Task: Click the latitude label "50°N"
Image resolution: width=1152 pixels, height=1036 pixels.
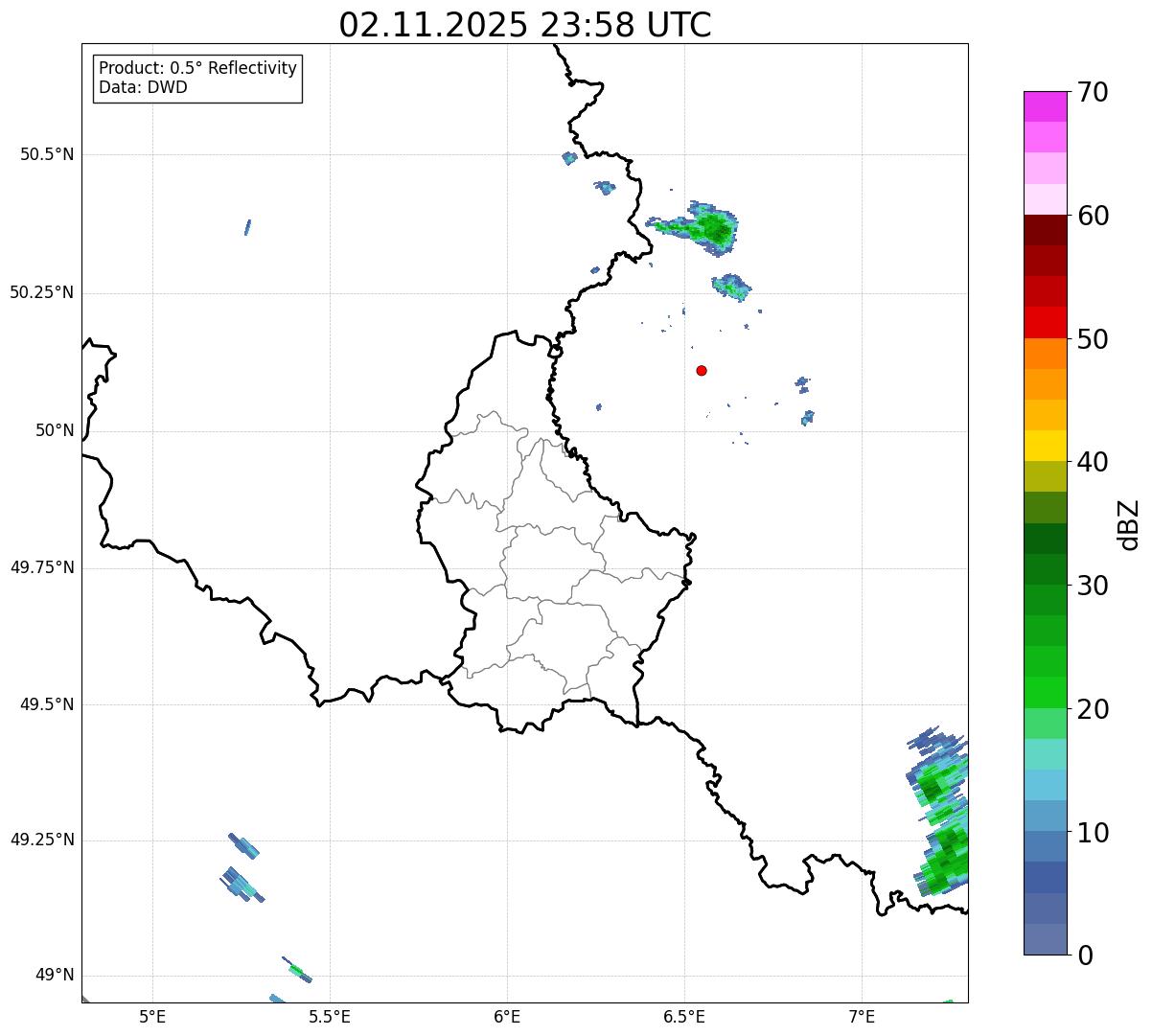Action: click(x=56, y=430)
